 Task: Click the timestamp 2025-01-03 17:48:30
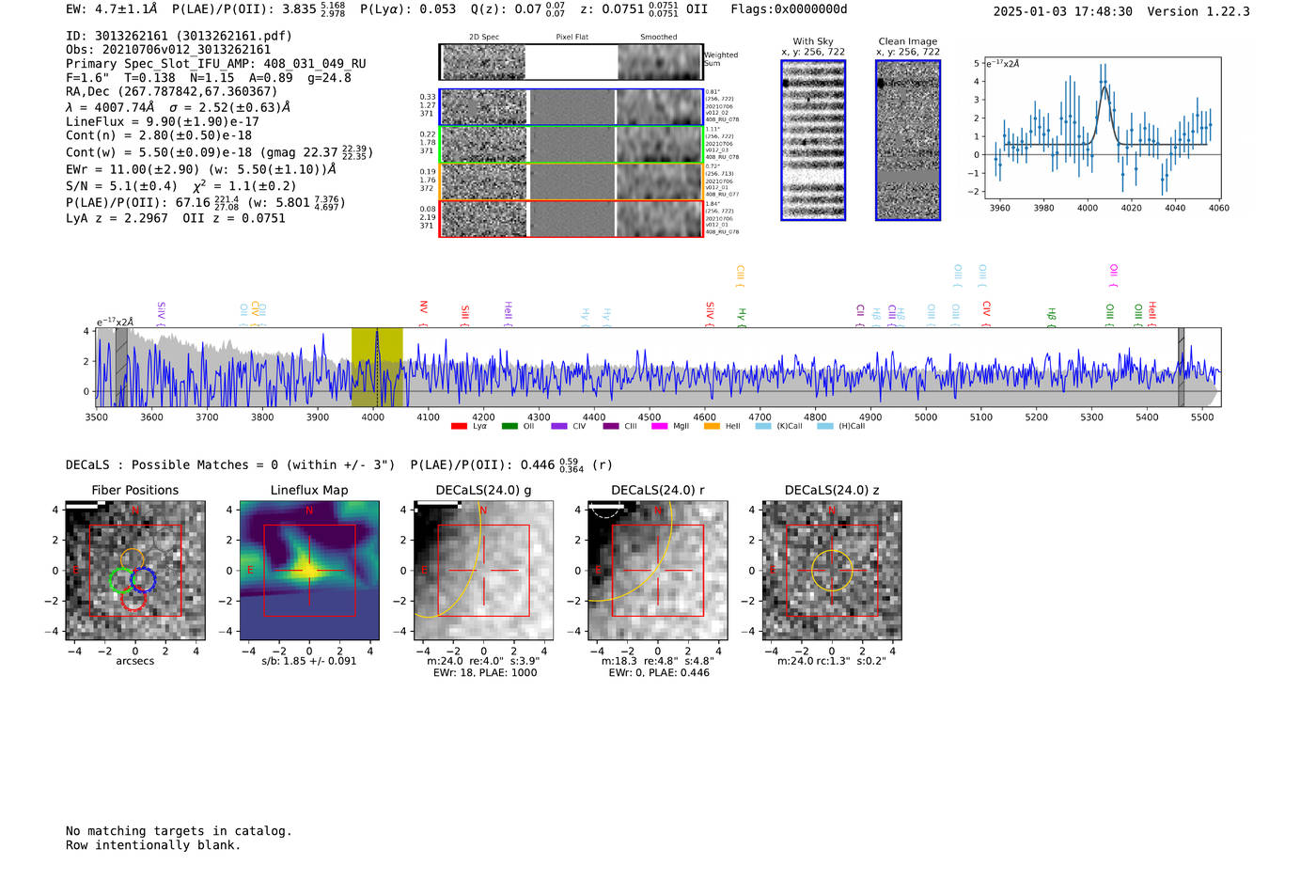click(1063, 11)
